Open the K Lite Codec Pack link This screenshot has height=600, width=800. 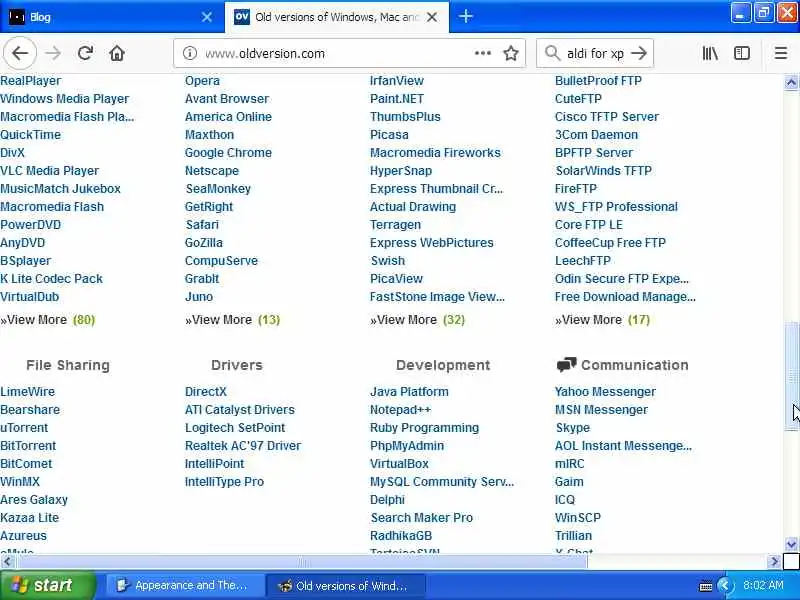pos(52,279)
